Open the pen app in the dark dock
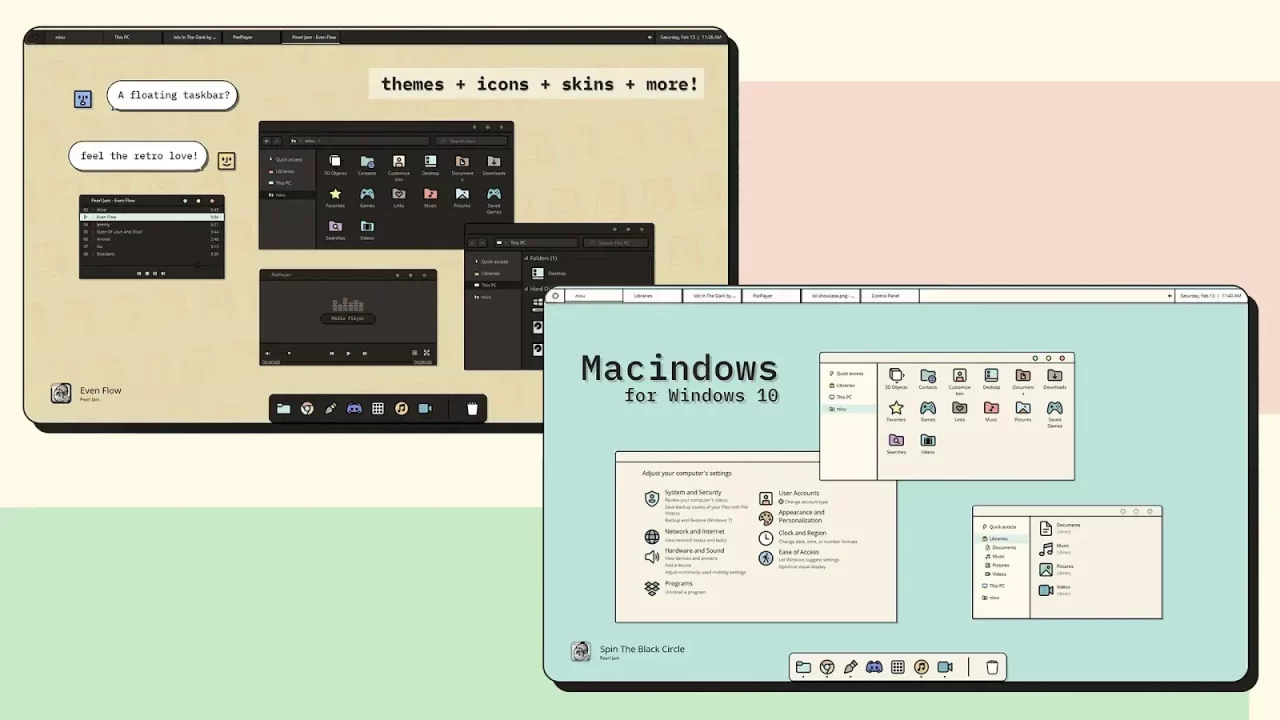The image size is (1280, 720). [x=331, y=409]
